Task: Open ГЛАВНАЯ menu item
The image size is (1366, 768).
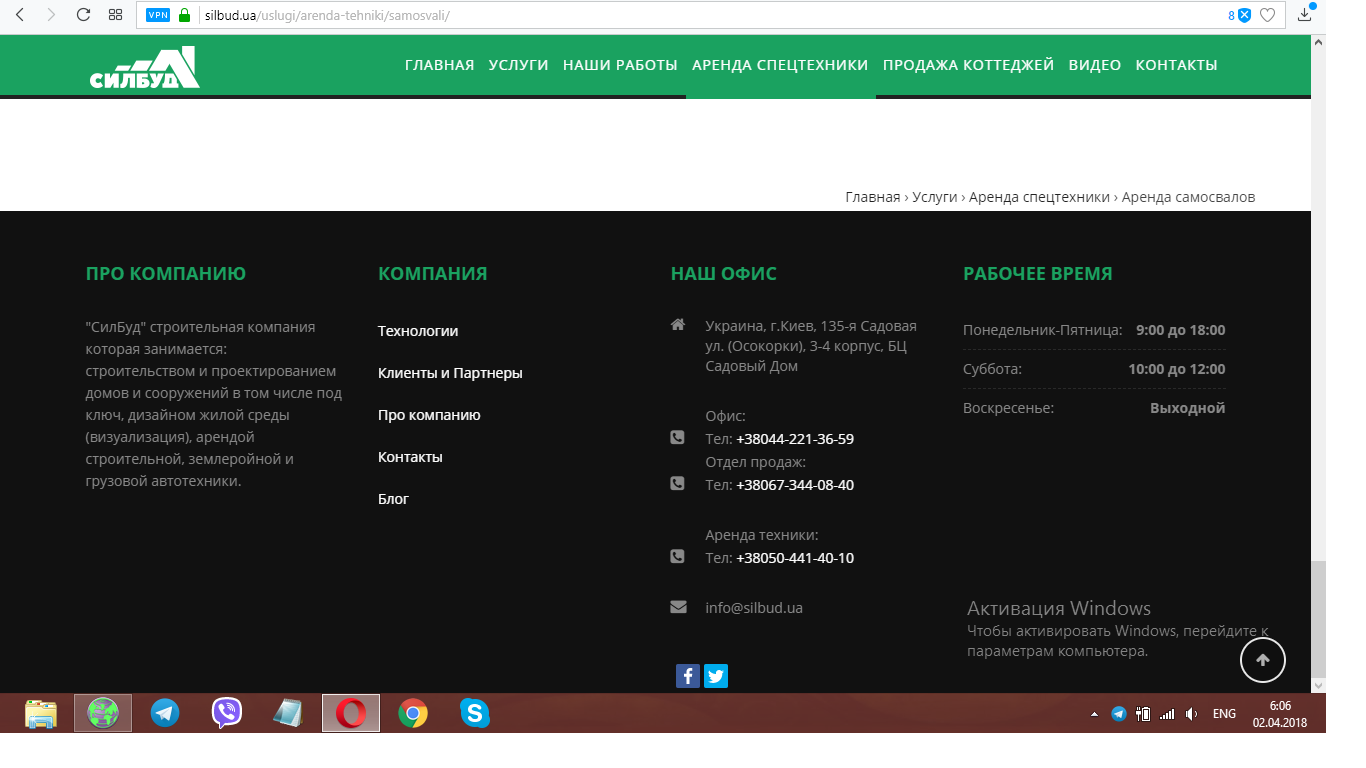Action: pos(439,65)
